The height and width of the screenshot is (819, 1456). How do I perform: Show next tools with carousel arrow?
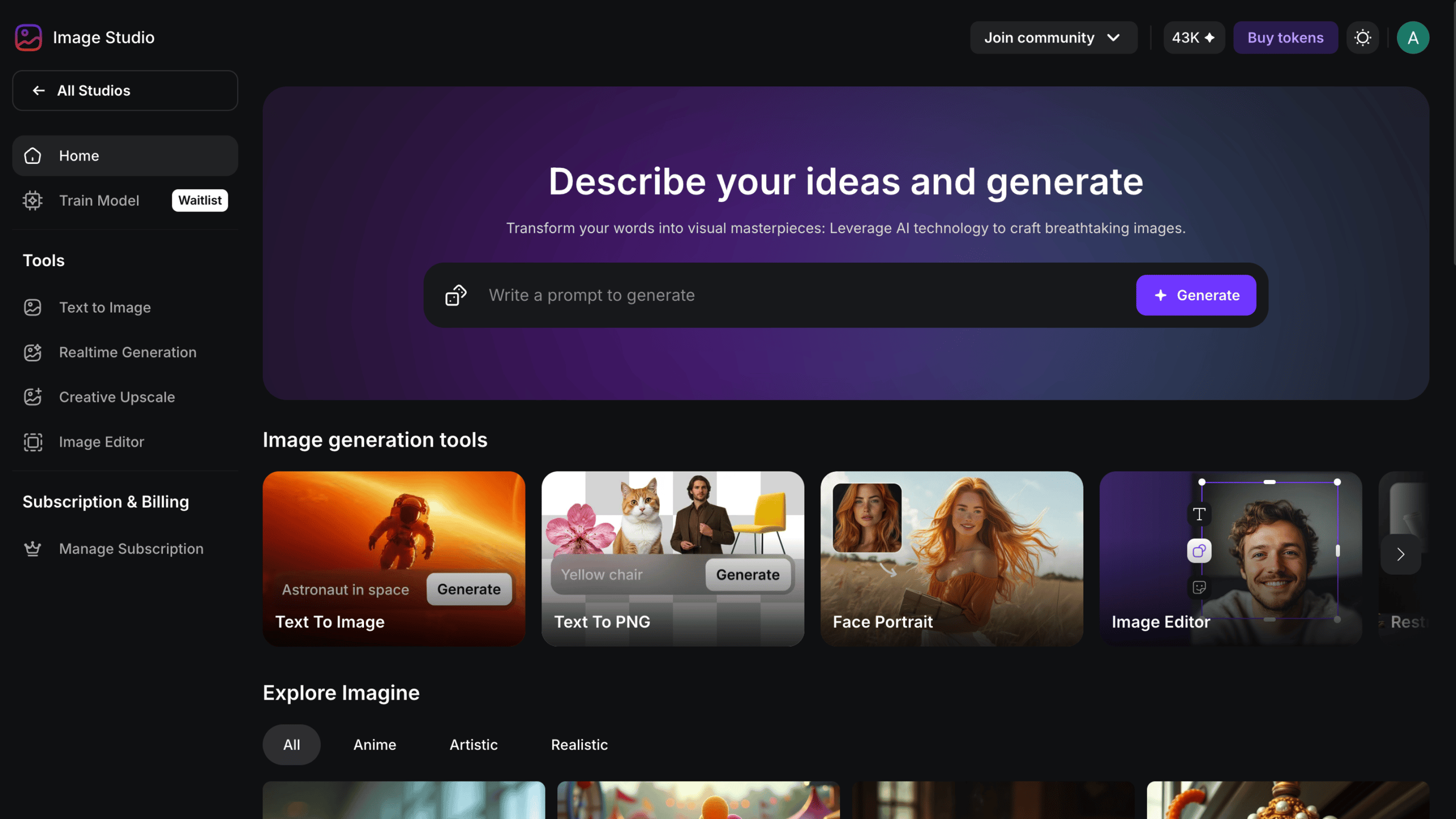(x=1401, y=554)
